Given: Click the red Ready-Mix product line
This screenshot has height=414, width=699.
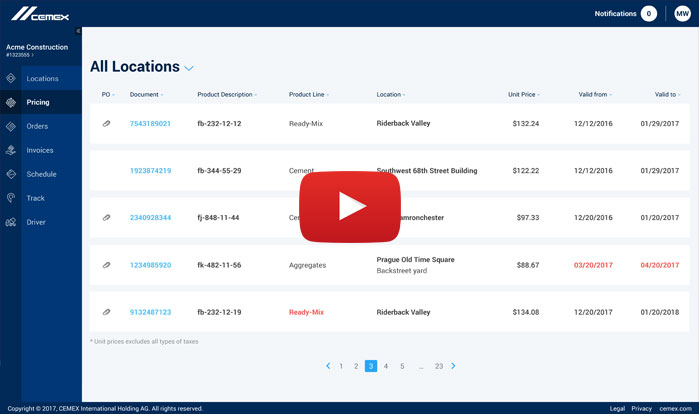Looking at the screenshot, I should pyautogui.click(x=306, y=312).
